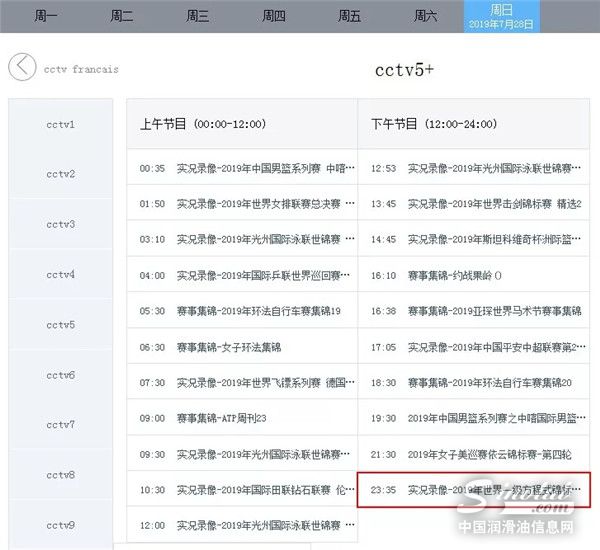The width and height of the screenshot is (600, 550).
Task: Select the 21:30 女子美巡赛 program row
Action: tap(474, 454)
